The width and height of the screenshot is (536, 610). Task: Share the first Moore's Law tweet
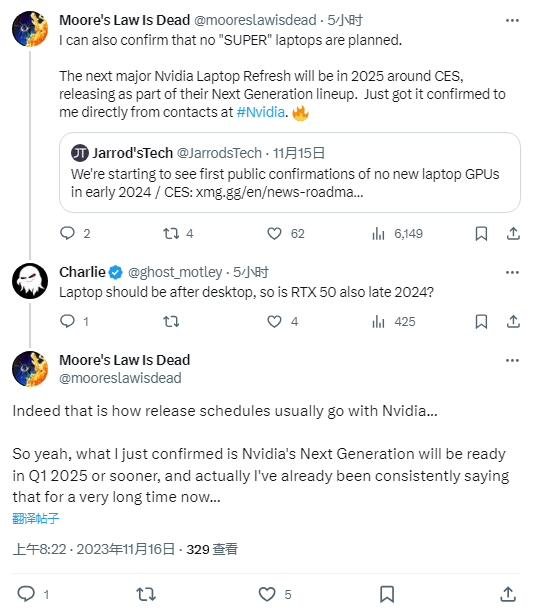[x=513, y=233]
